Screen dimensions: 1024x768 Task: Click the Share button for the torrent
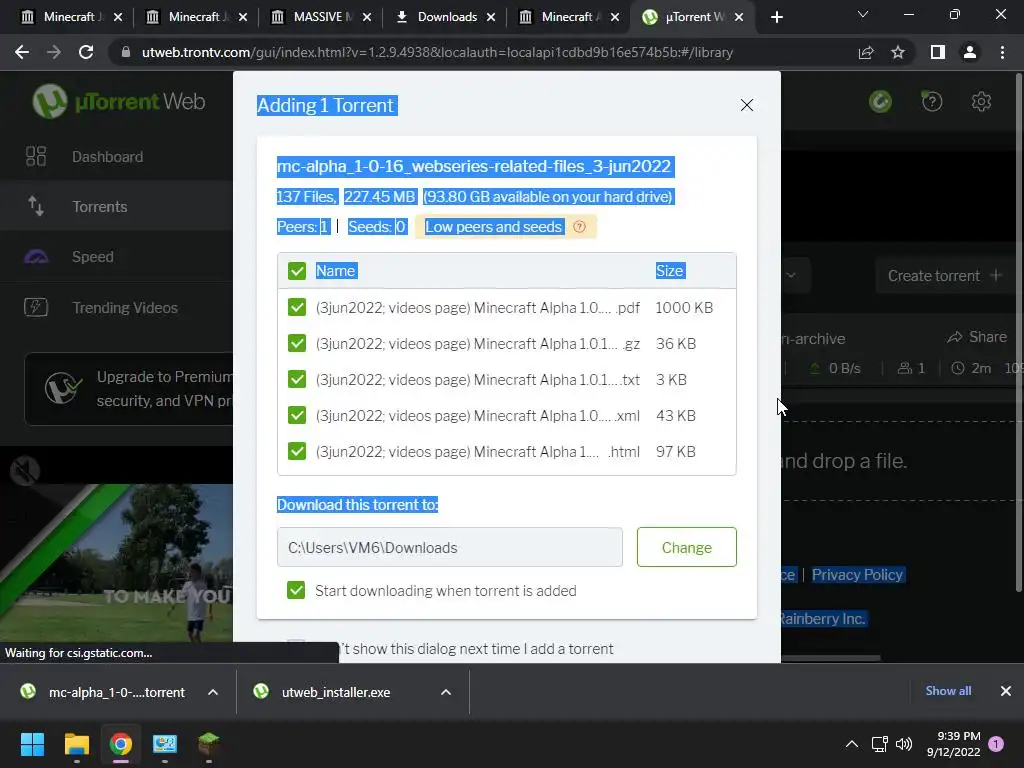977,337
